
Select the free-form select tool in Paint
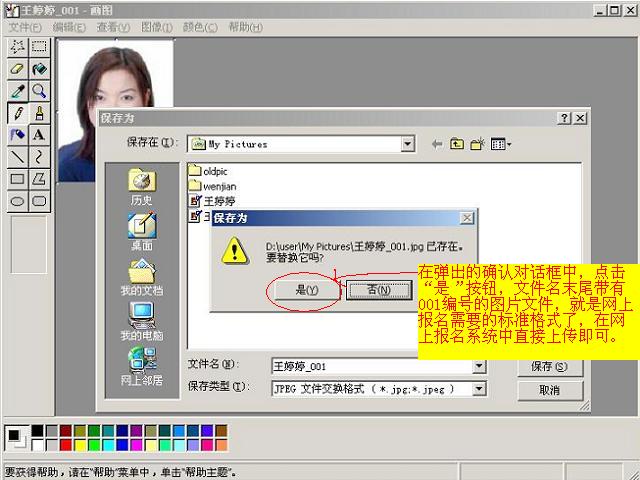point(18,47)
